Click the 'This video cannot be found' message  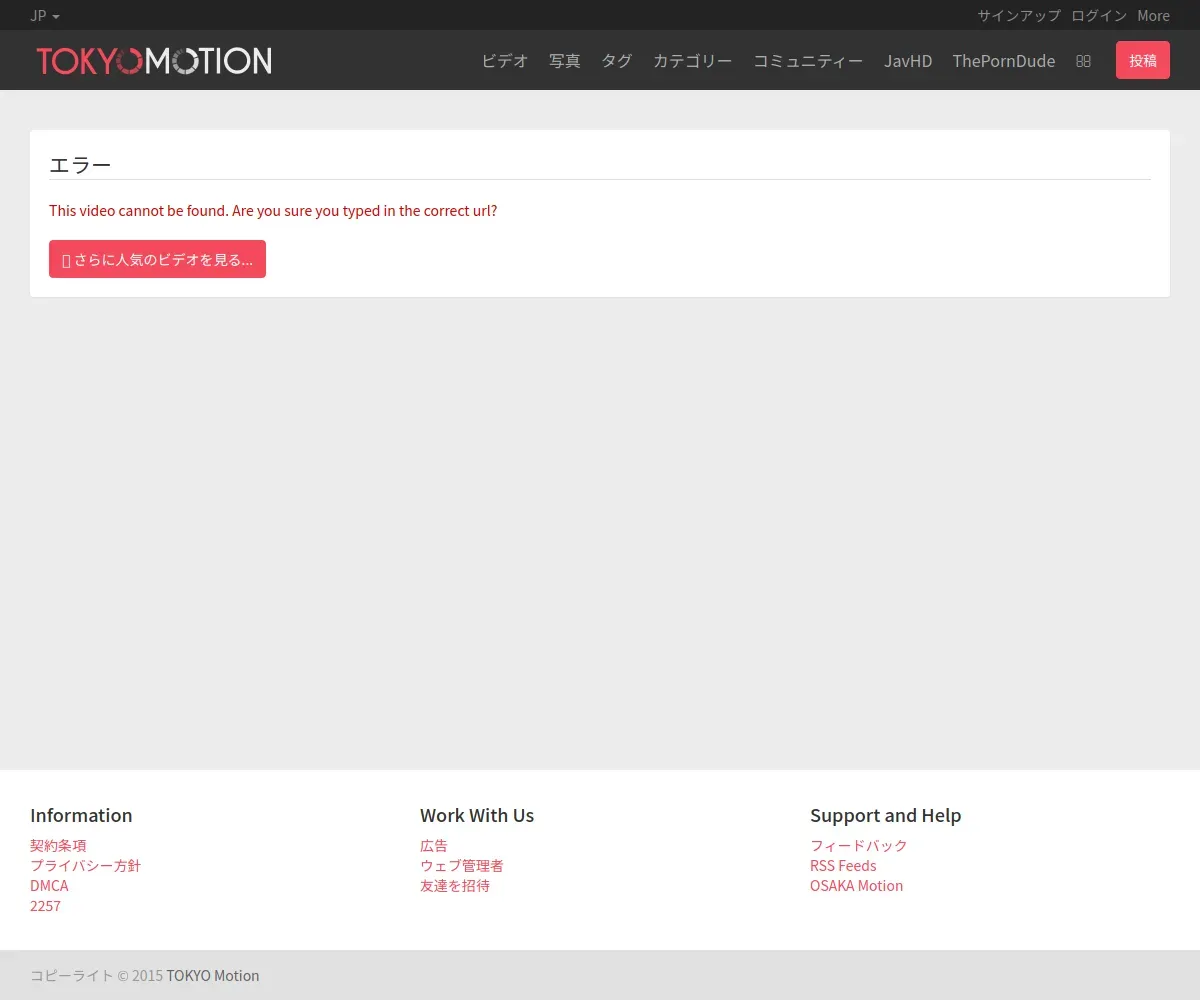[x=273, y=211]
